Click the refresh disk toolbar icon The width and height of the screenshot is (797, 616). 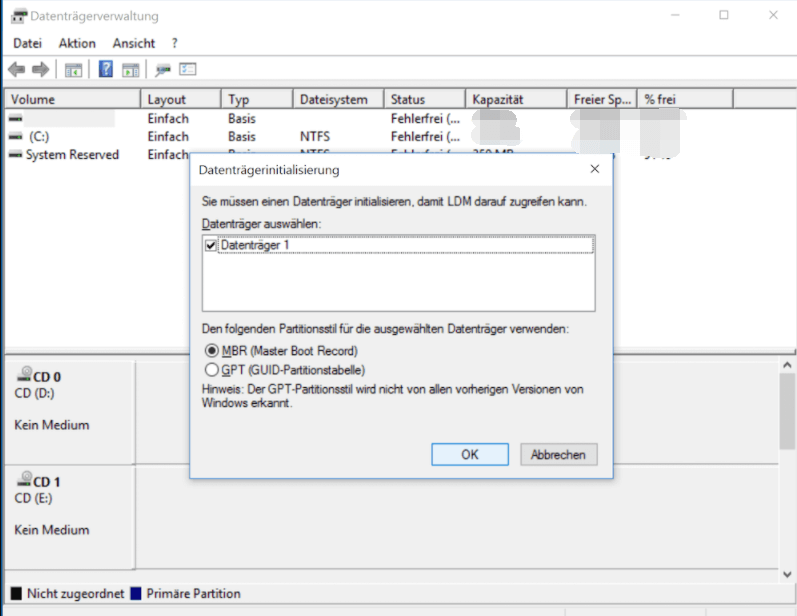point(163,69)
